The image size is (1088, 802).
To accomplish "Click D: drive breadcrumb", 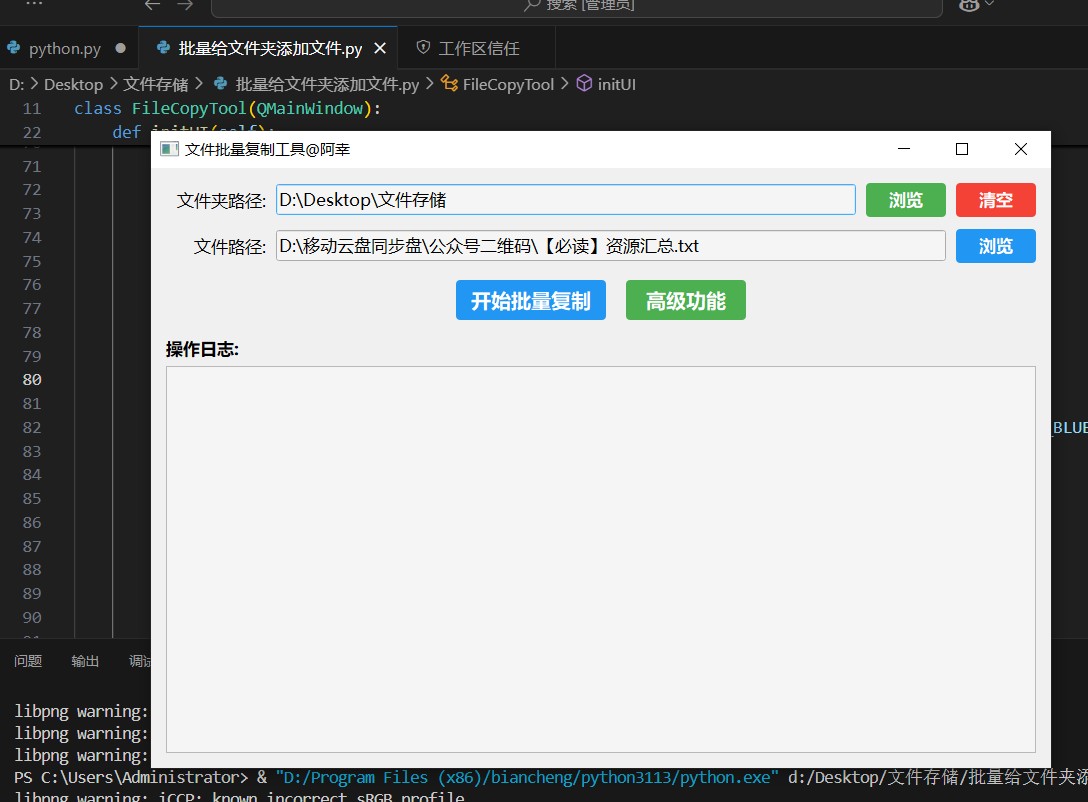I will point(16,85).
